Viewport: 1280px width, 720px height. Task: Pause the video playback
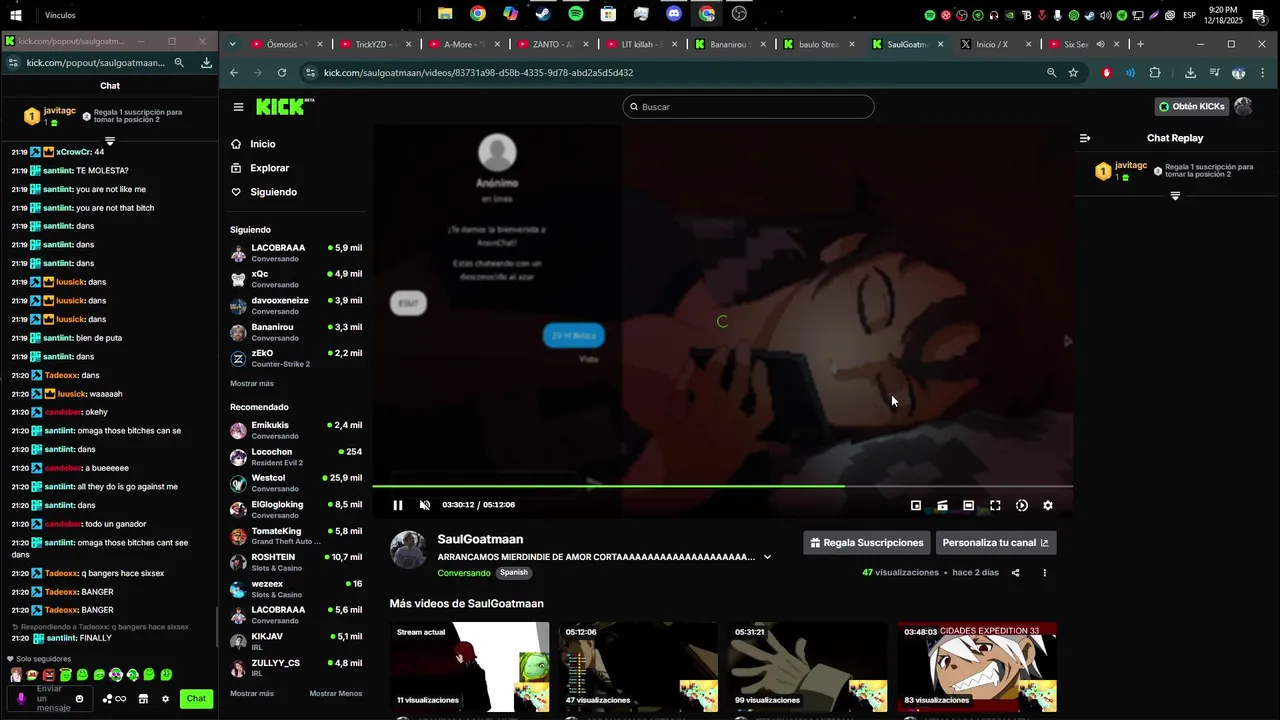(x=398, y=505)
